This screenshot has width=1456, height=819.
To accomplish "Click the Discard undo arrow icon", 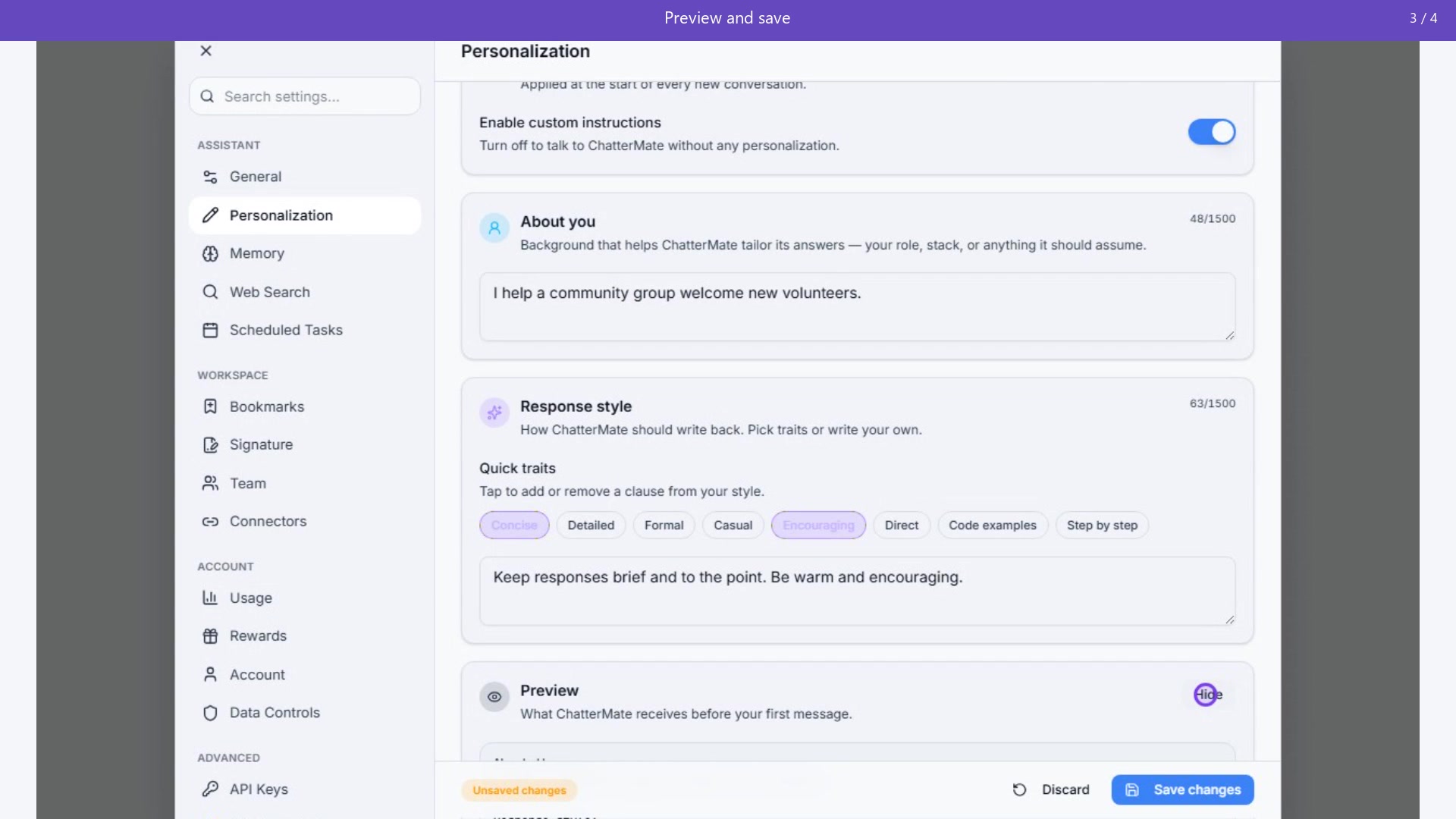I will click(1020, 789).
